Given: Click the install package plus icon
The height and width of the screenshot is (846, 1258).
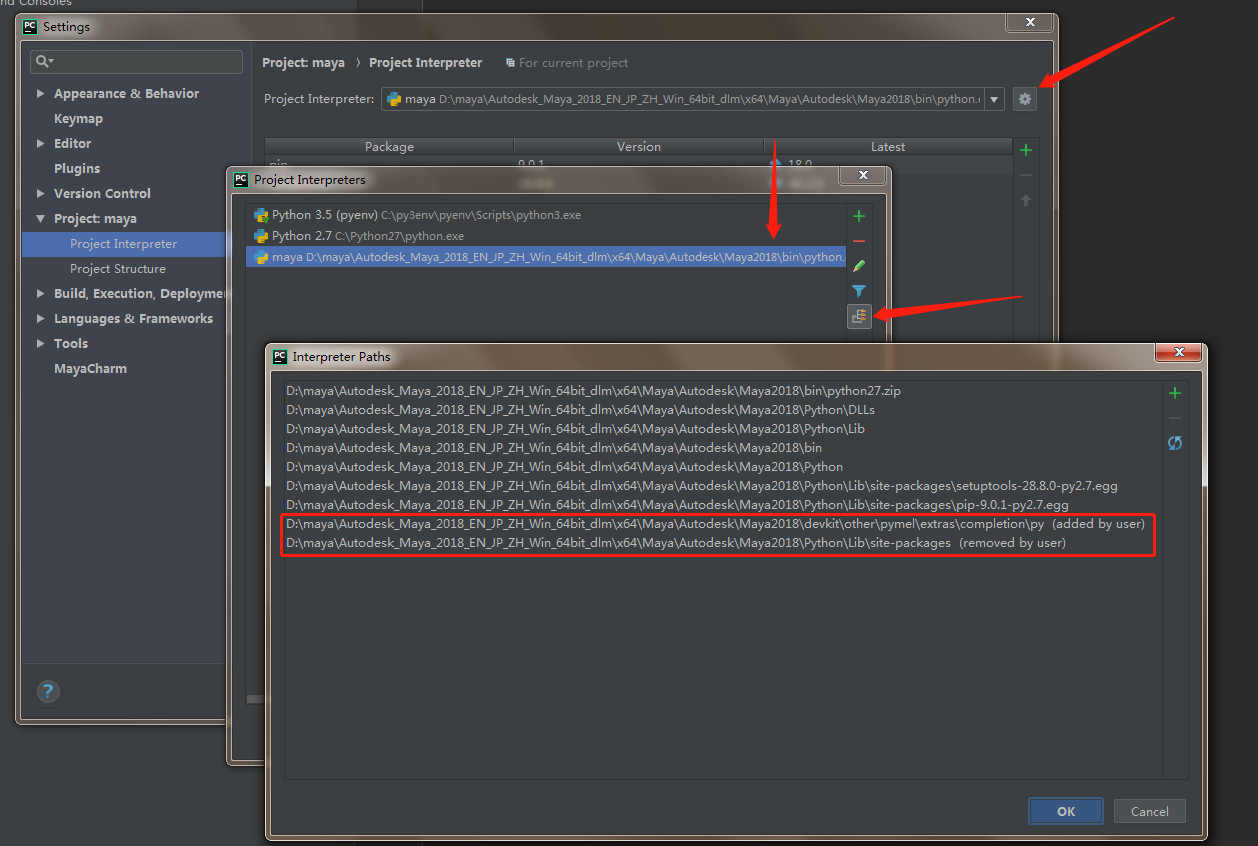Looking at the screenshot, I should pyautogui.click(x=1025, y=150).
